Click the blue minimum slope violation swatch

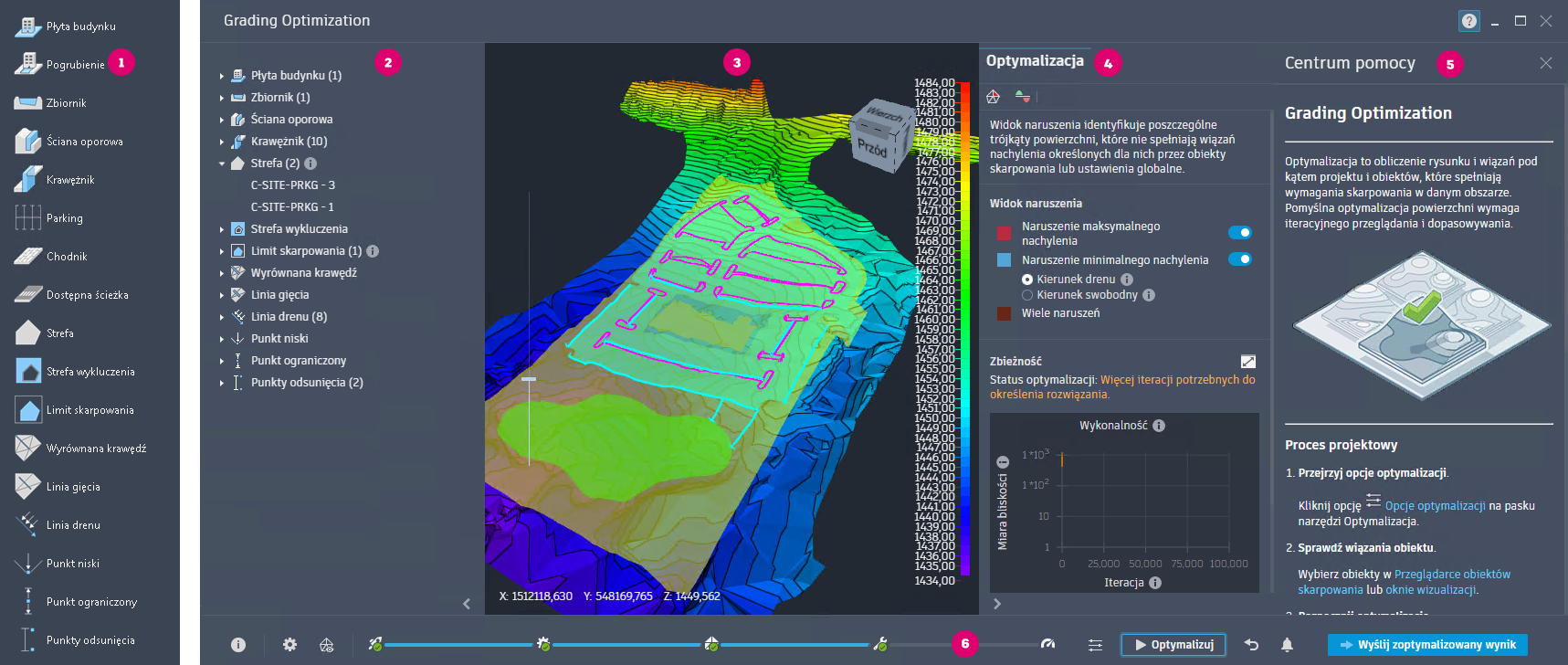coord(1004,260)
